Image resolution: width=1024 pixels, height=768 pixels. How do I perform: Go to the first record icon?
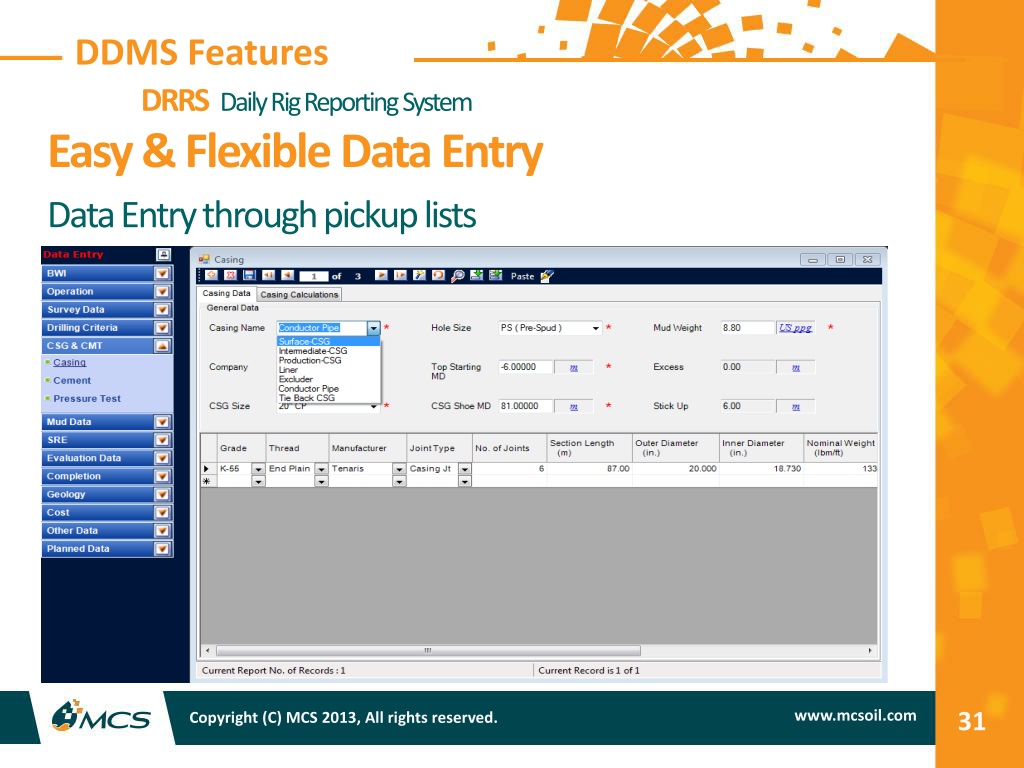tap(268, 276)
